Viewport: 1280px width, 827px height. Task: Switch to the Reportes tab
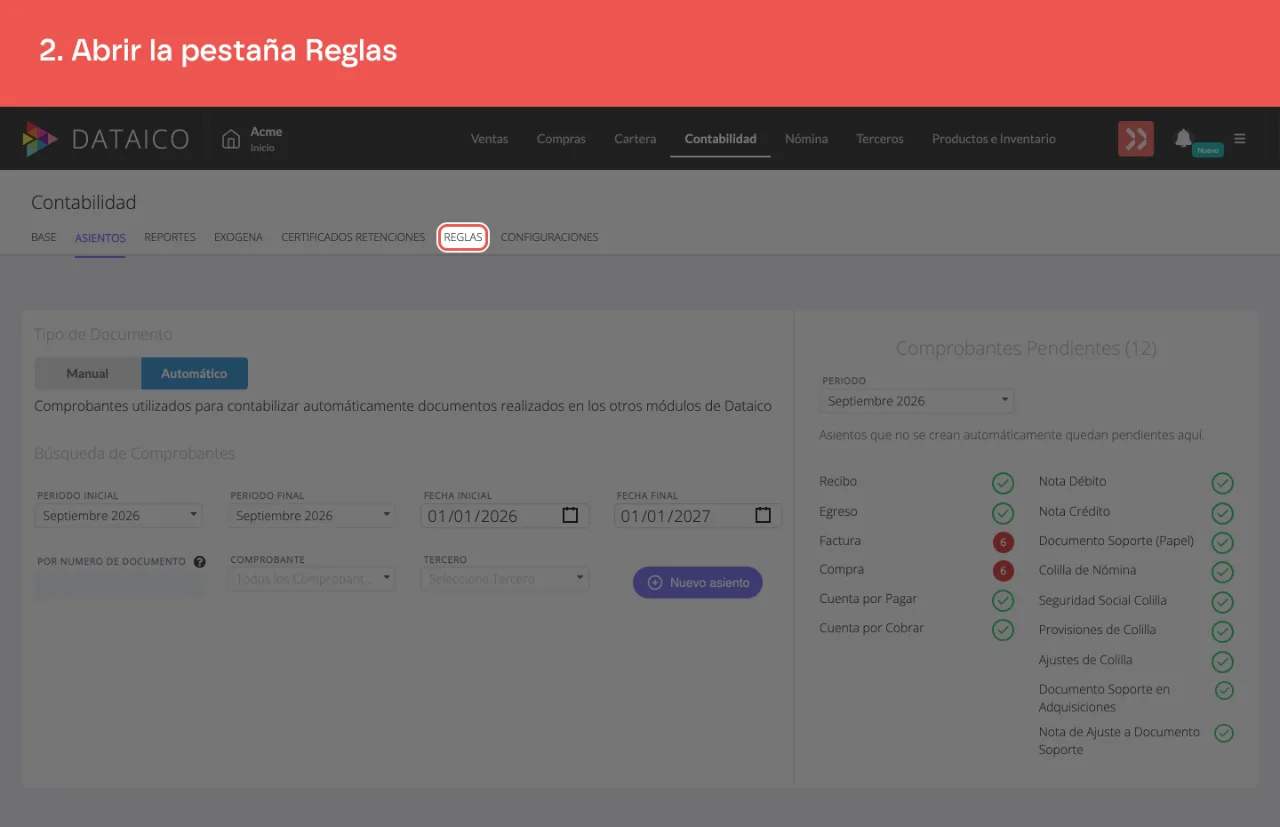click(170, 237)
